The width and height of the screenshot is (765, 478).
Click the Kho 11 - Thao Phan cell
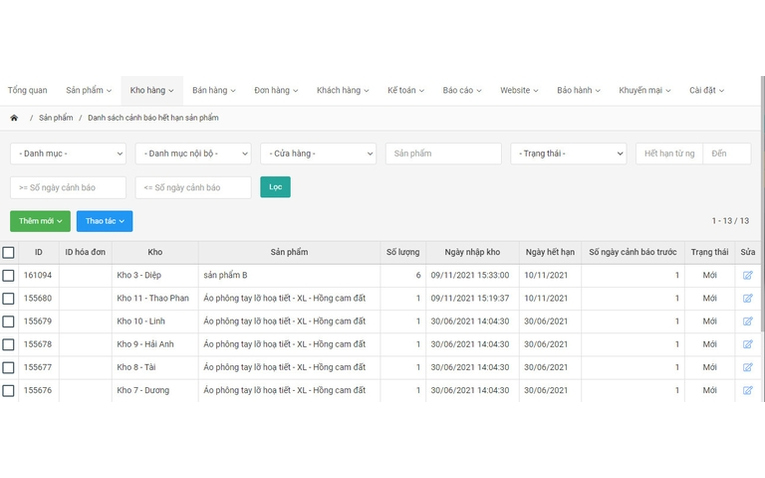coord(153,298)
